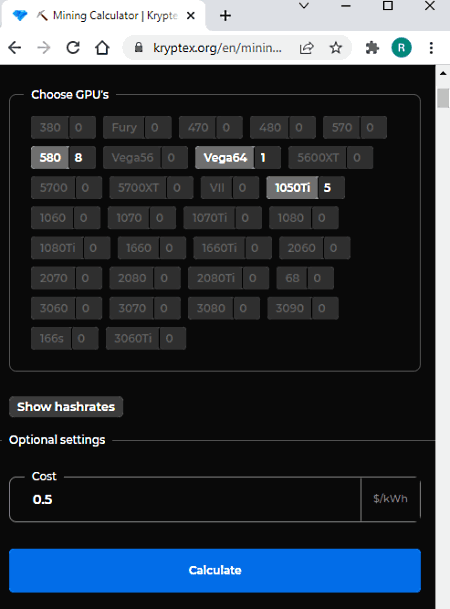Open the profile avatar R

pyautogui.click(x=401, y=48)
